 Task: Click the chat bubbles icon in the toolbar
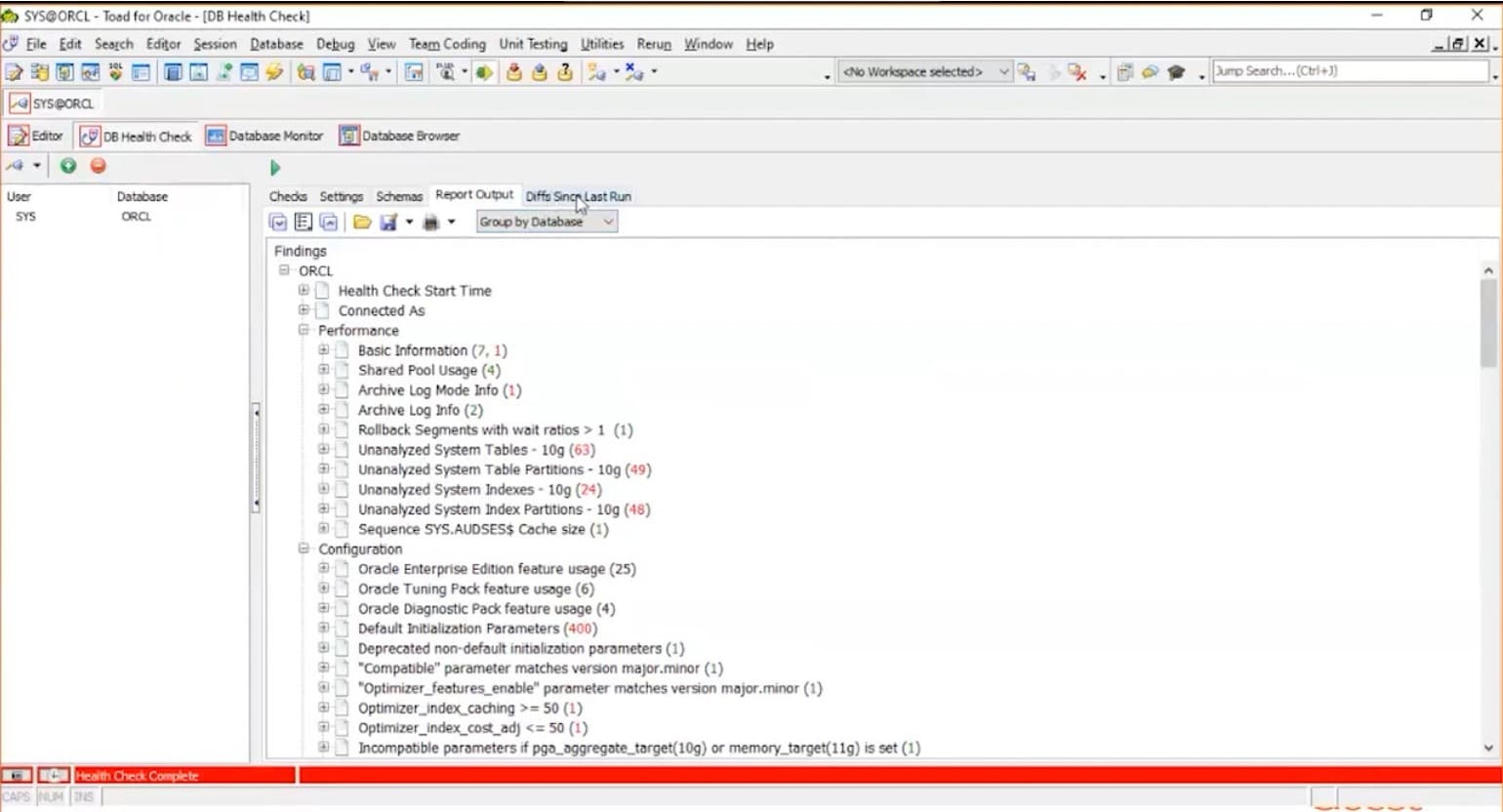click(1151, 72)
